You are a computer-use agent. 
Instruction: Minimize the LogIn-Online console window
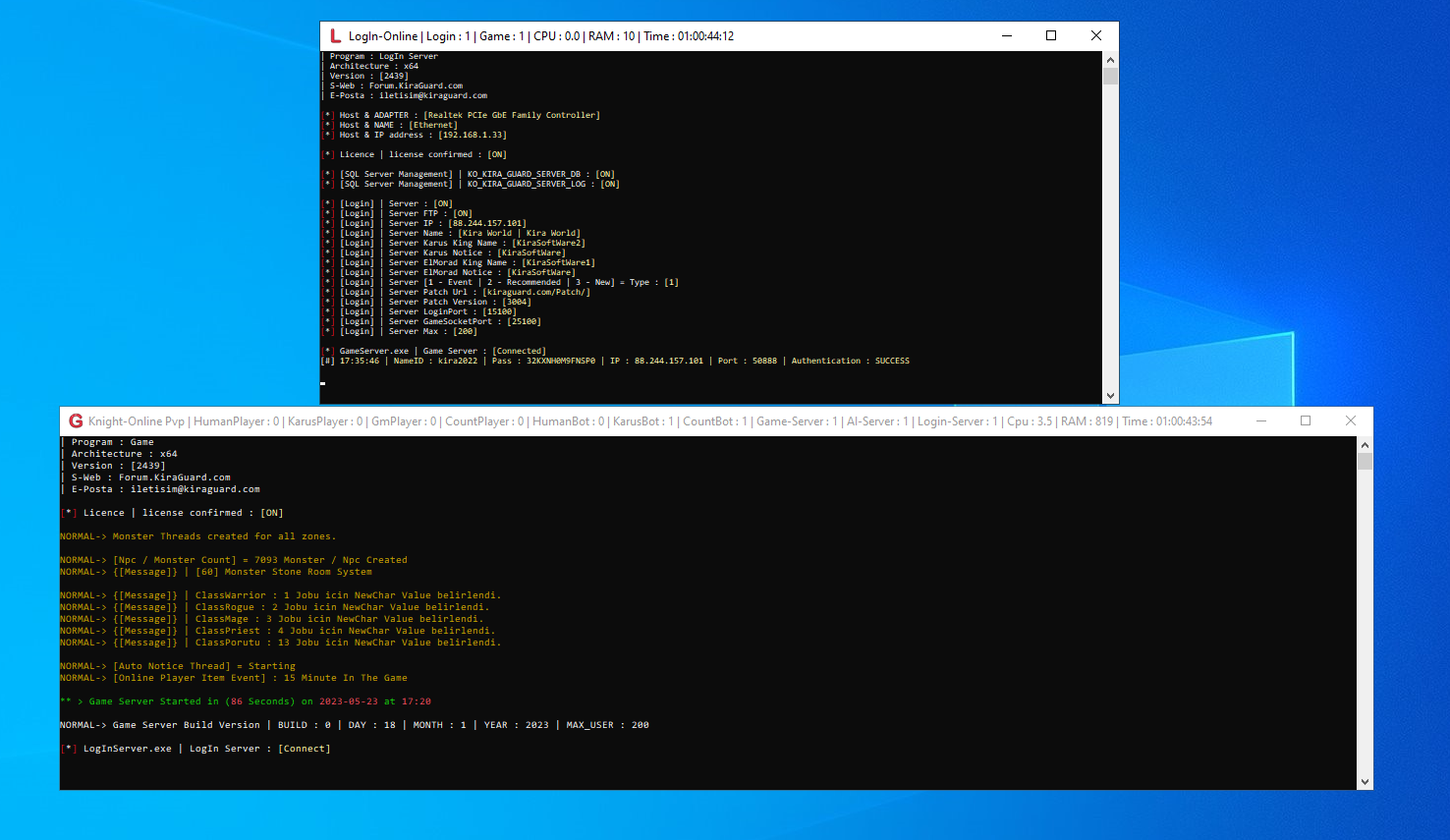tap(1007, 36)
